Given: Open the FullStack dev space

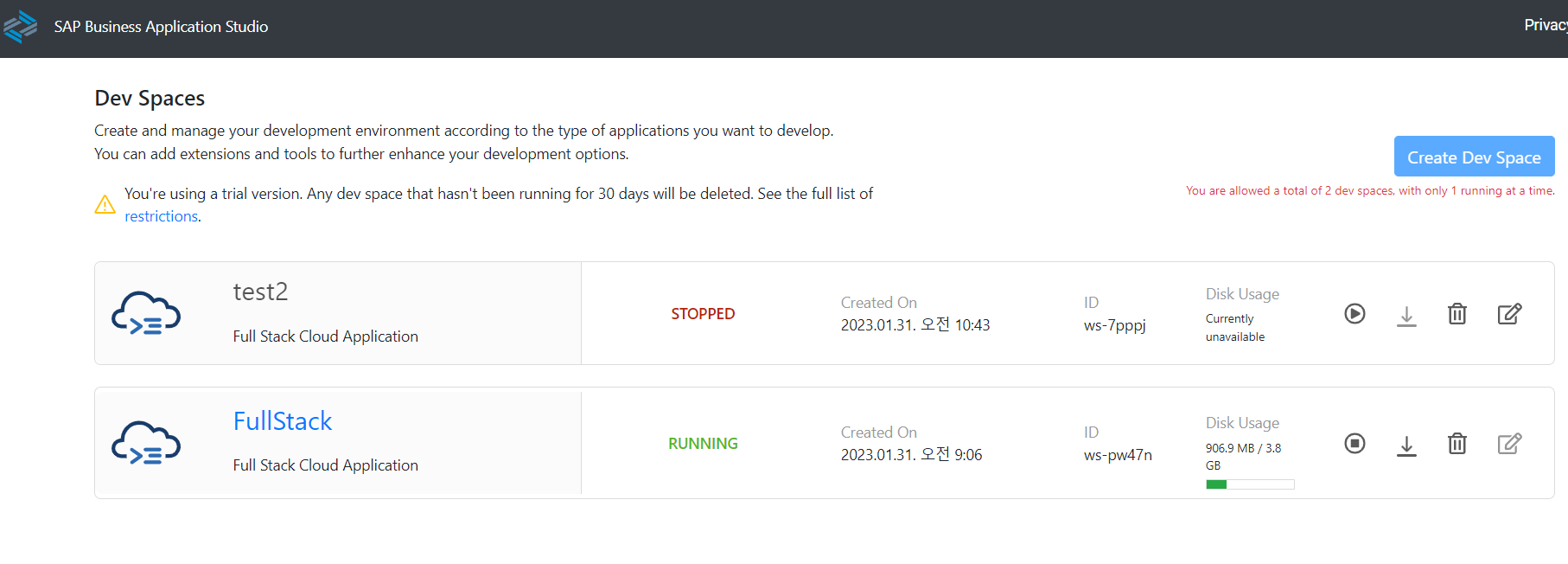Looking at the screenshot, I should [283, 421].
